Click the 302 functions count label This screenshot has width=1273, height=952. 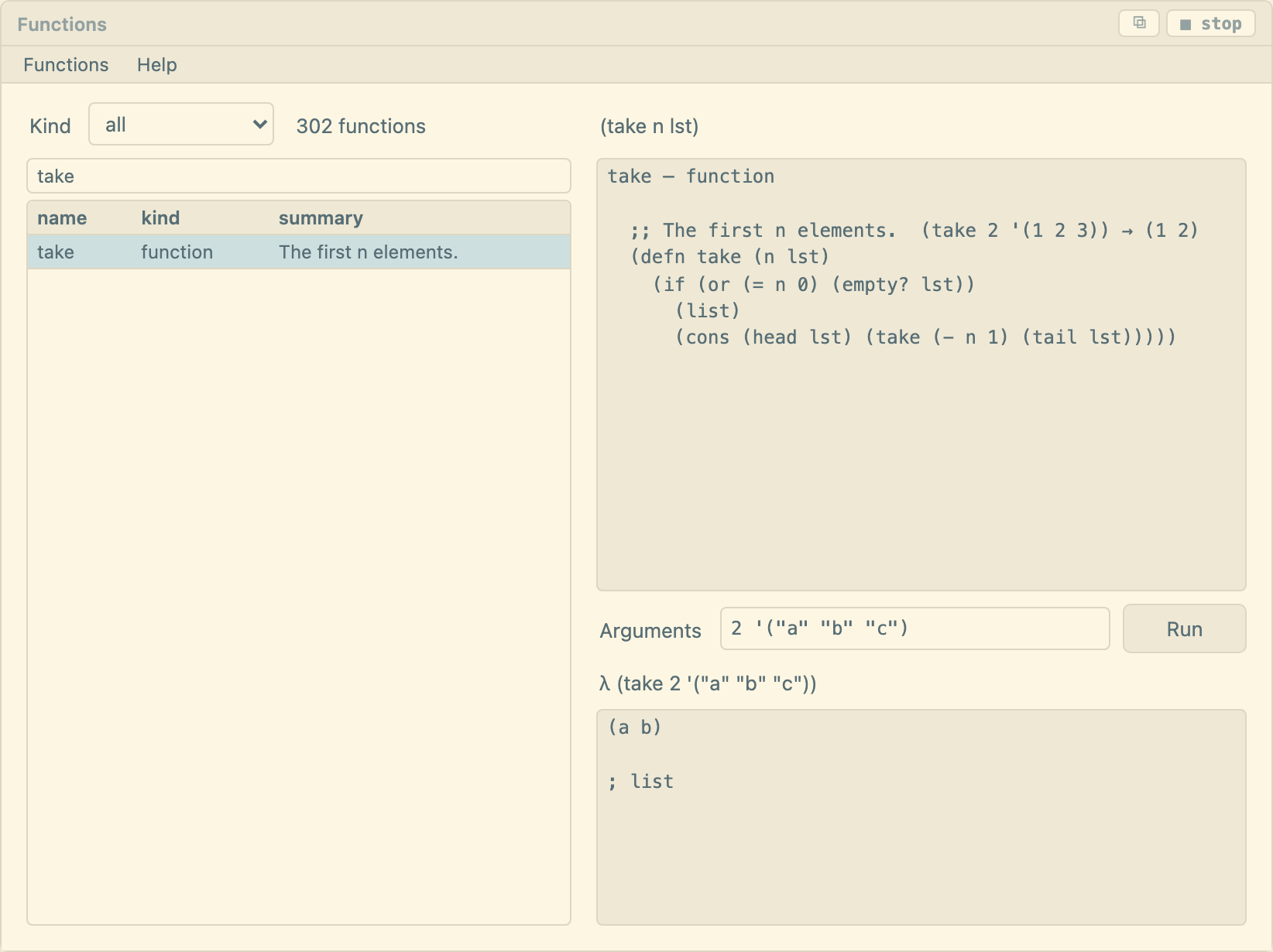point(361,126)
